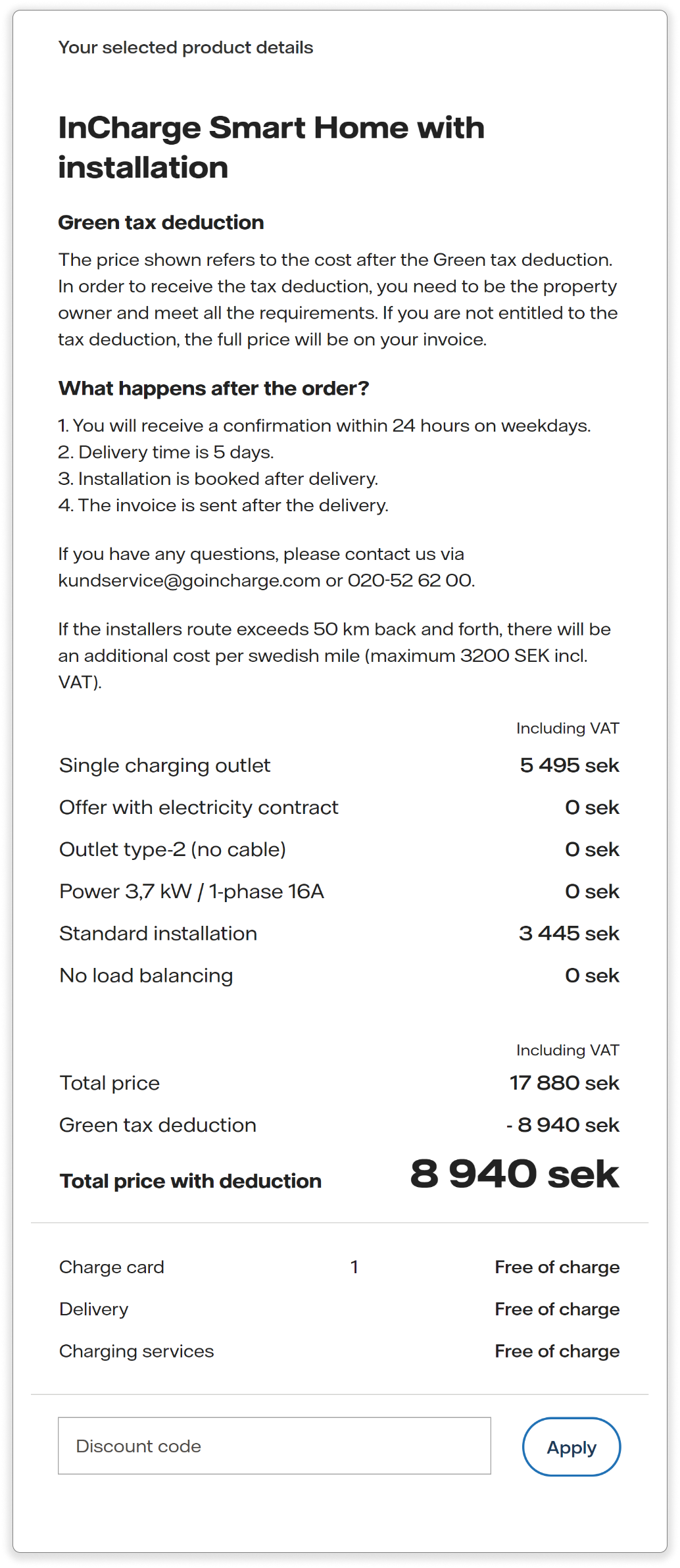Select the InCharge Smart Home with installation heading
Image resolution: width=680 pixels, height=1568 pixels.
click(x=271, y=147)
